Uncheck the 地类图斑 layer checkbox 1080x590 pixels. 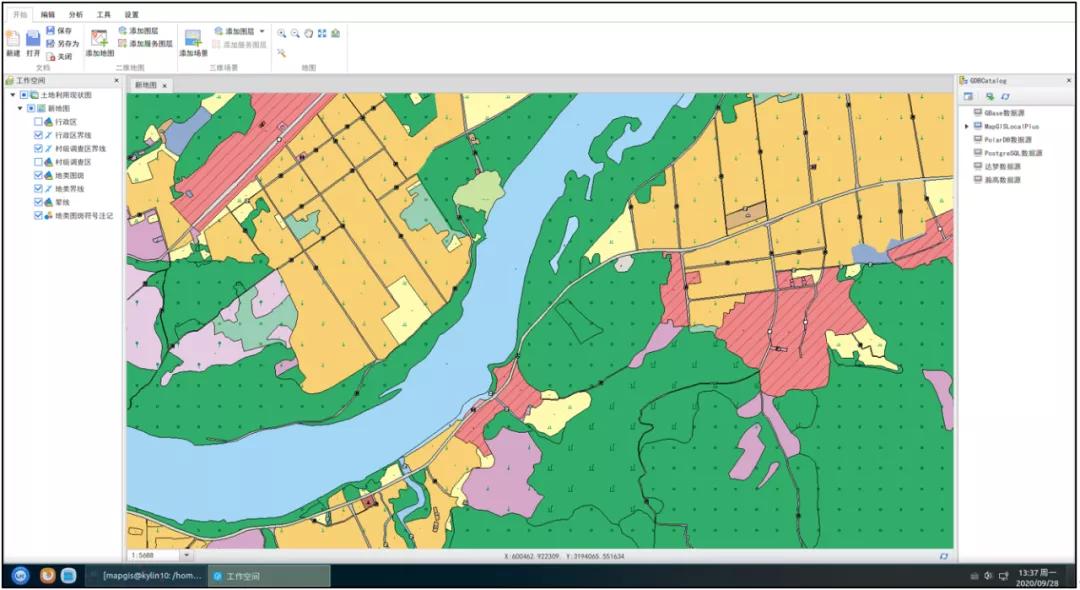point(38,175)
